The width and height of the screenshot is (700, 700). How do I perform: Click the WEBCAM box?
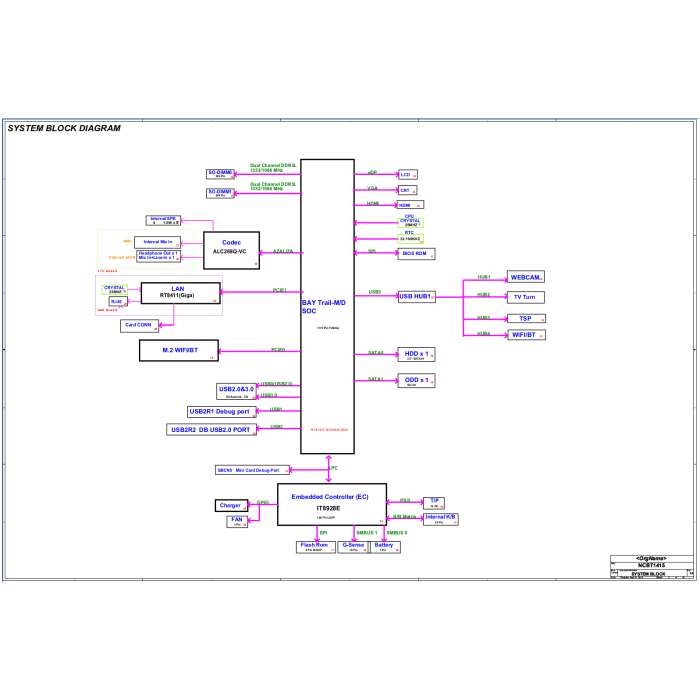525,277
